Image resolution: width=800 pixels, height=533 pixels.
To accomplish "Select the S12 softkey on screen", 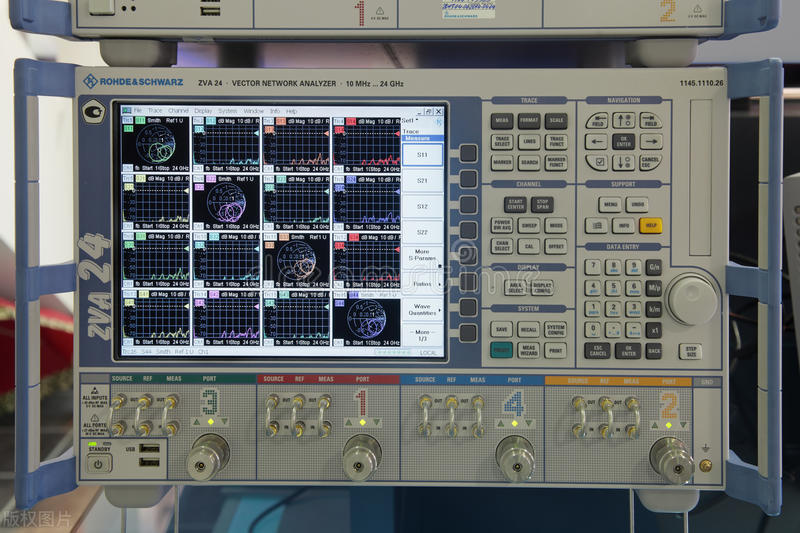I will coord(422,207).
